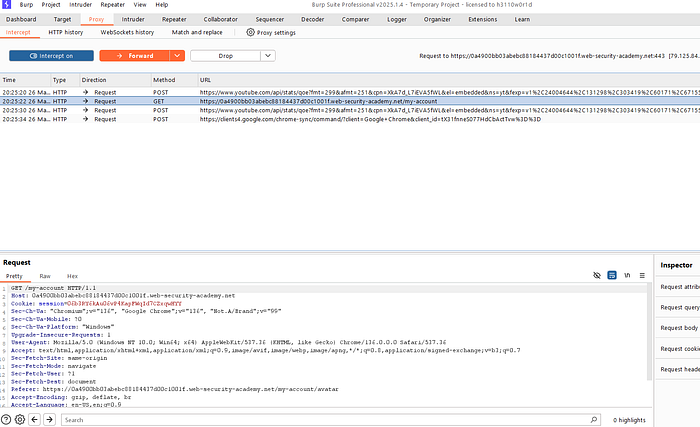Drop the intercepted request

coord(225,56)
